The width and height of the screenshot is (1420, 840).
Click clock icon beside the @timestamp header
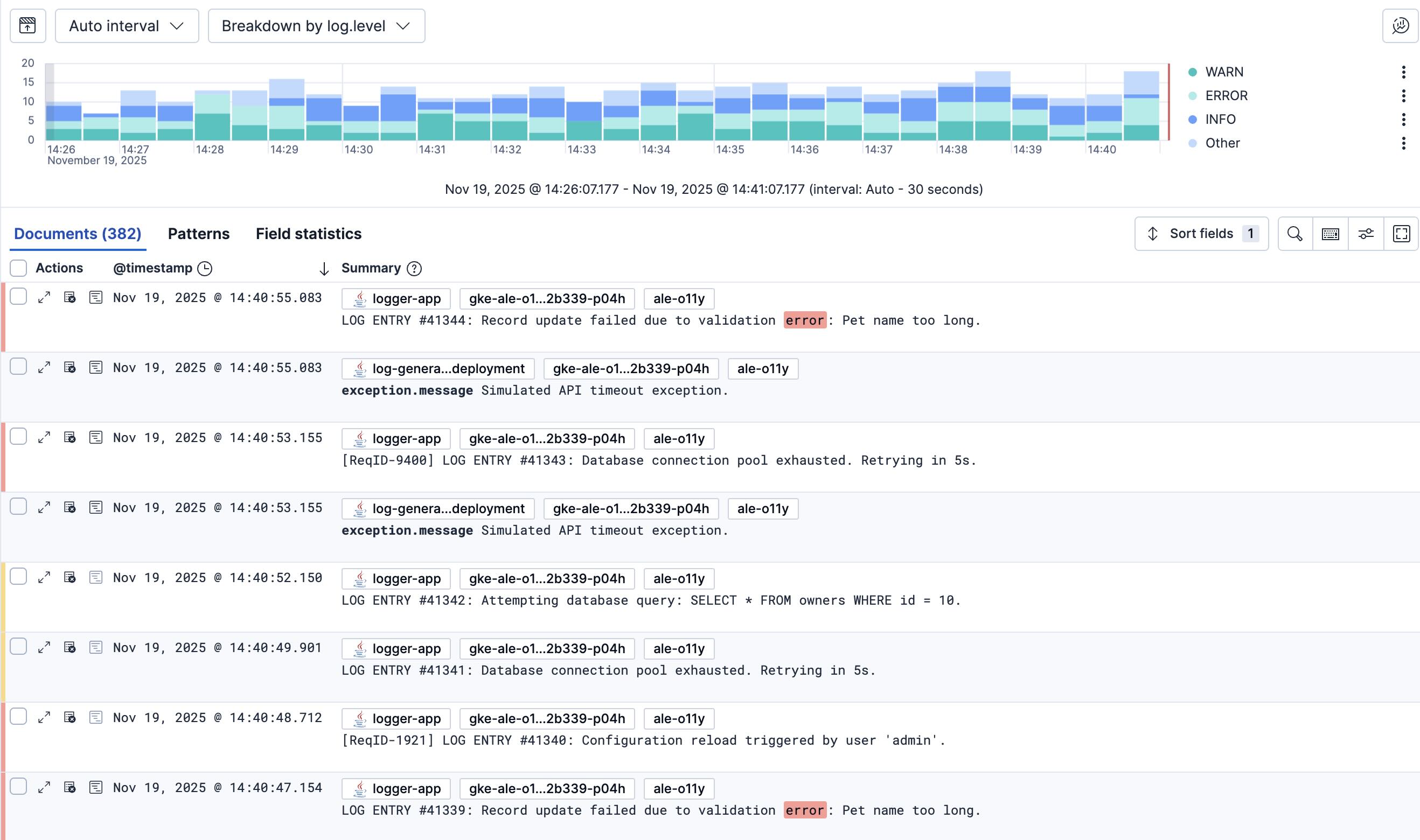205,269
